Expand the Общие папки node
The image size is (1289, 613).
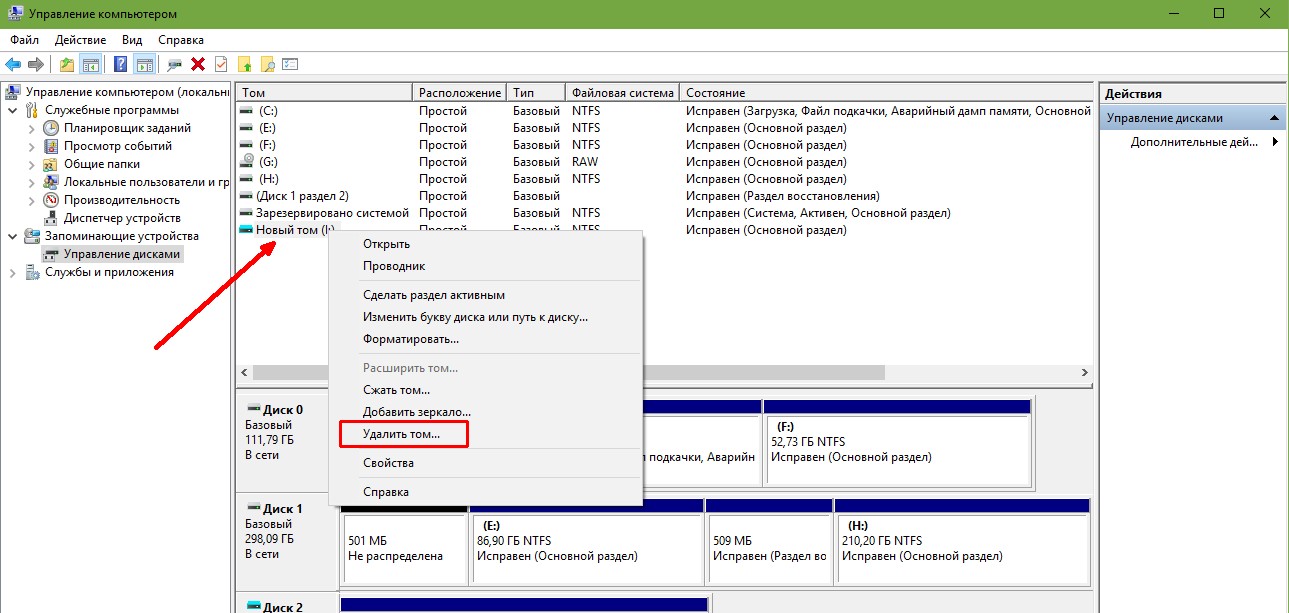[31, 164]
